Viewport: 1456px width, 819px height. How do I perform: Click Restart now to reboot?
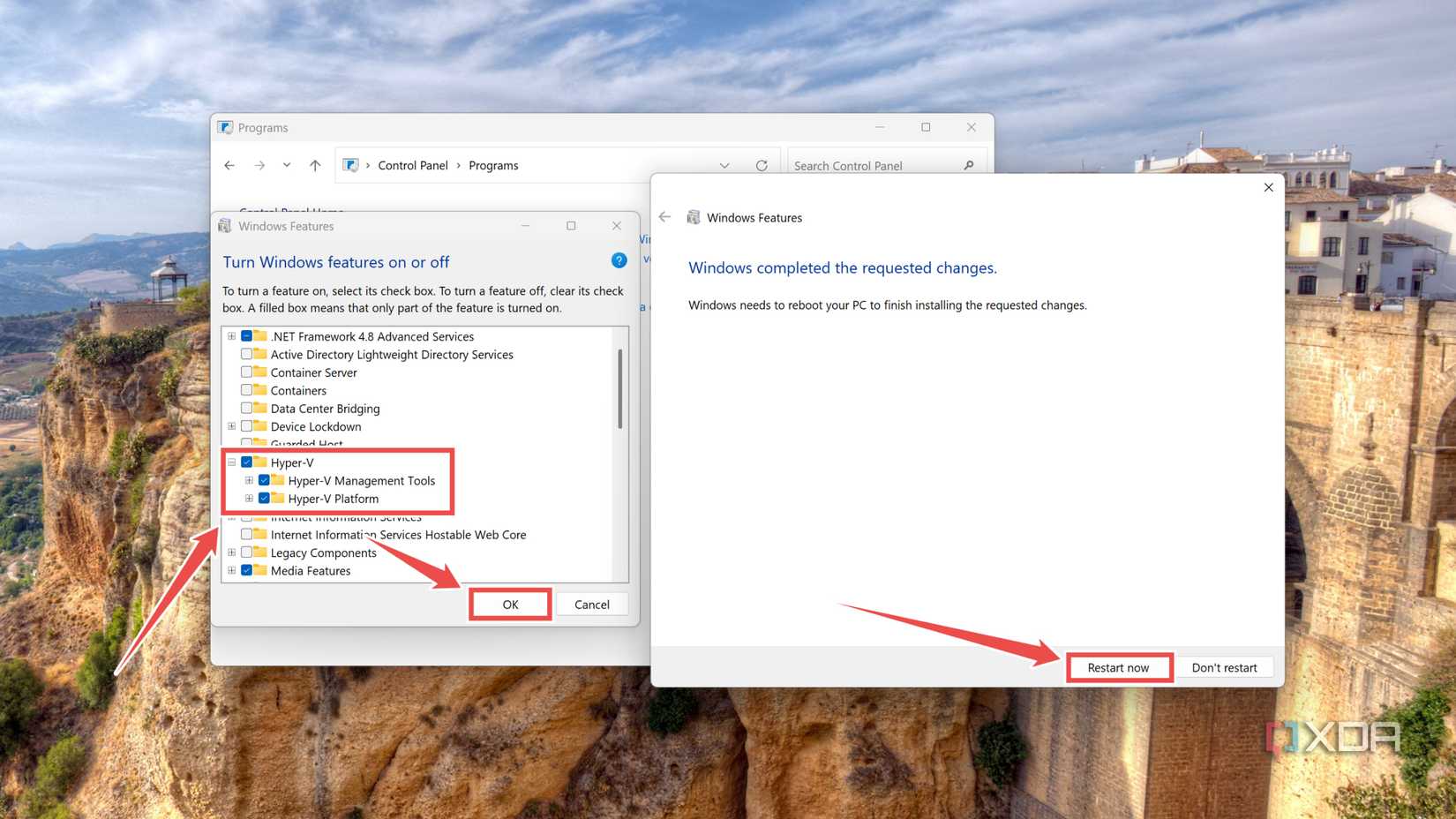tap(1119, 667)
